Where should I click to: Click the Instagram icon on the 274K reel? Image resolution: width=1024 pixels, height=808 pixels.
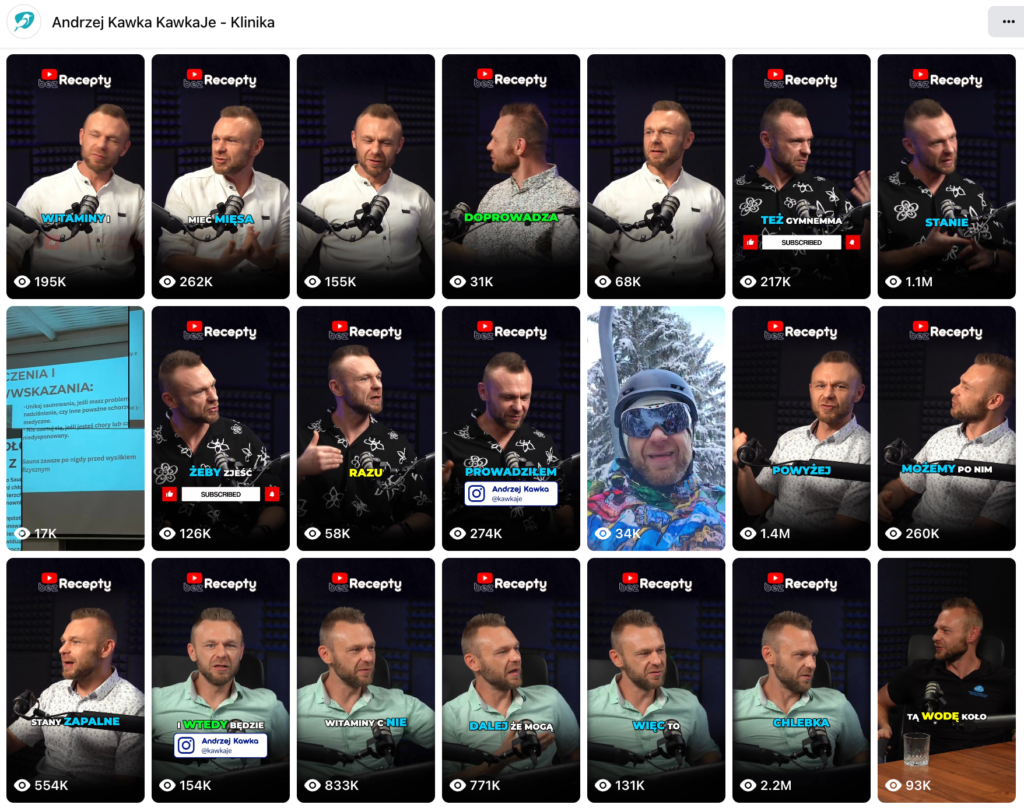[477, 493]
